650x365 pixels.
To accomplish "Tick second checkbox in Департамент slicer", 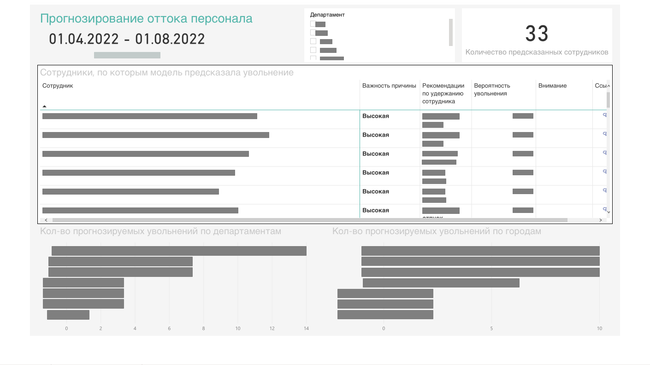I will (x=313, y=33).
